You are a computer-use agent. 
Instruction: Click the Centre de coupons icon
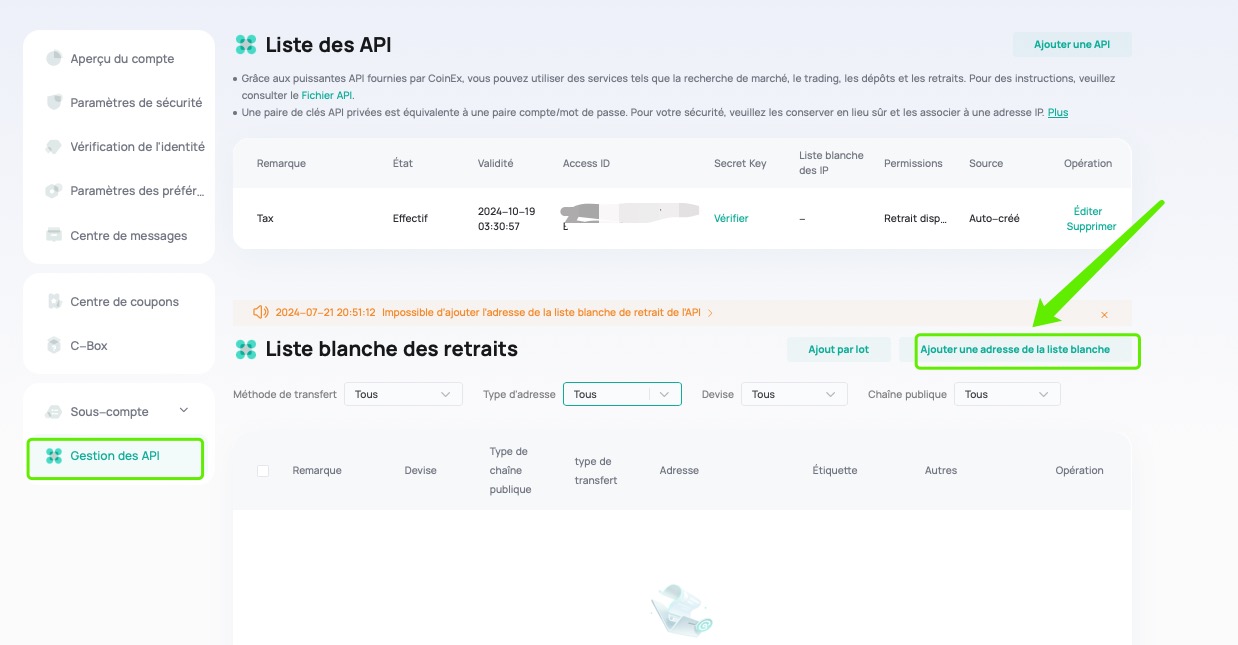(54, 302)
